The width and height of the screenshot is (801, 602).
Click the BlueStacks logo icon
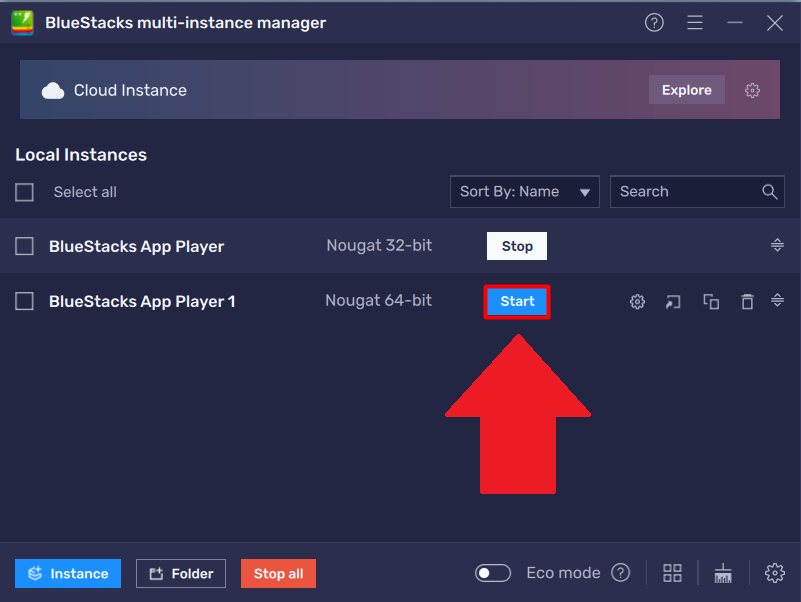[22, 23]
